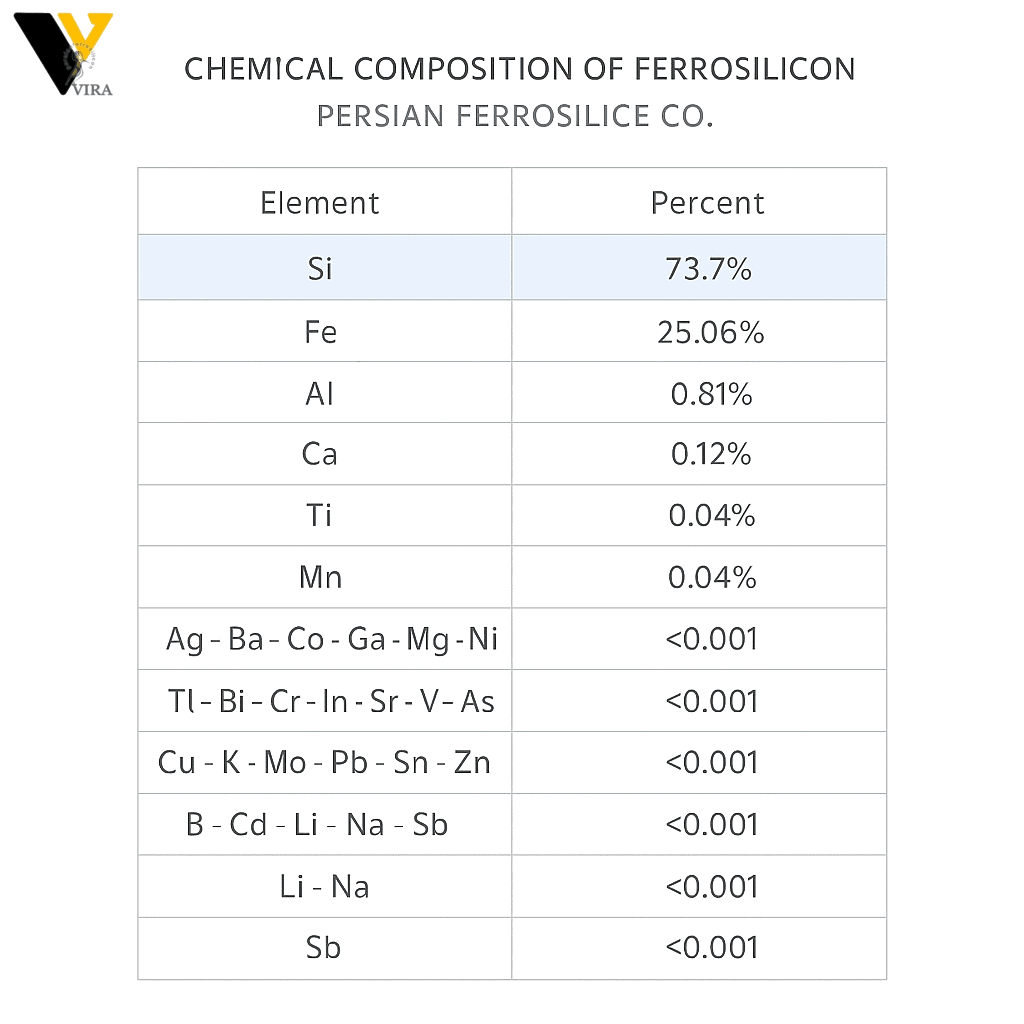Click the 0.12% calcium value
The image size is (1024, 1024).
[x=711, y=454]
